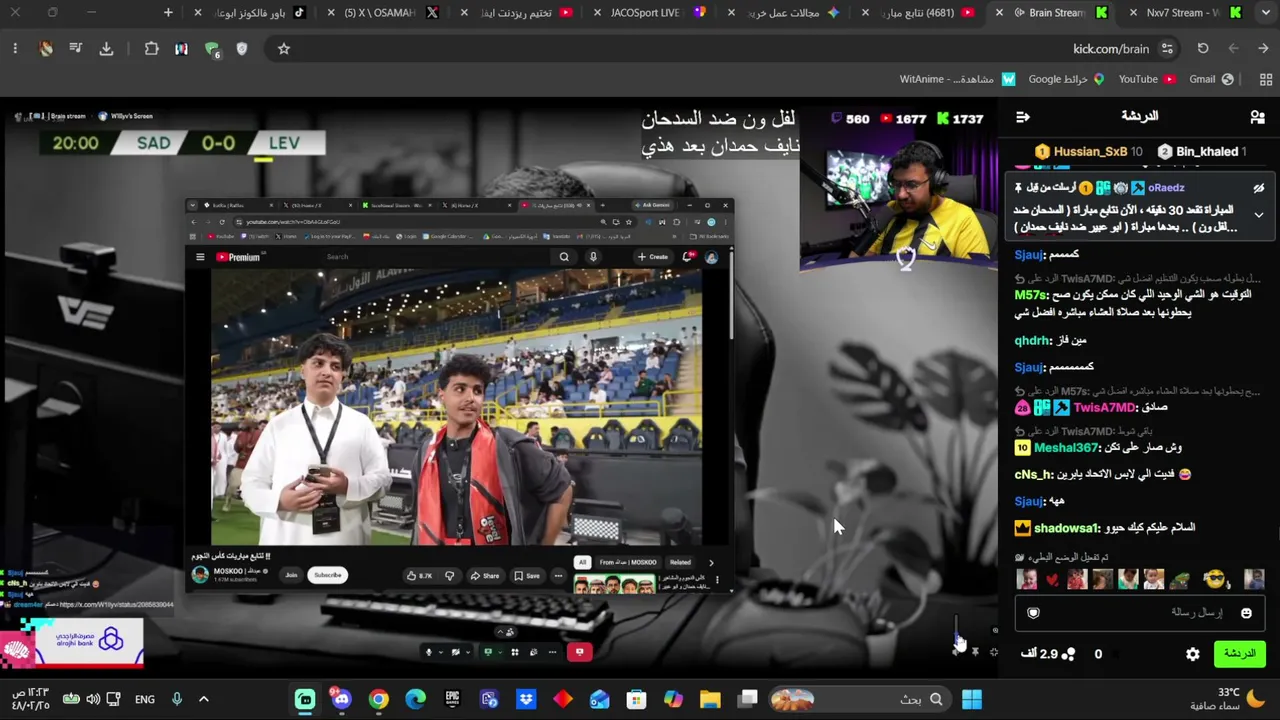Click the shield icon in message input
The width and height of the screenshot is (1280, 720).
1034,613
